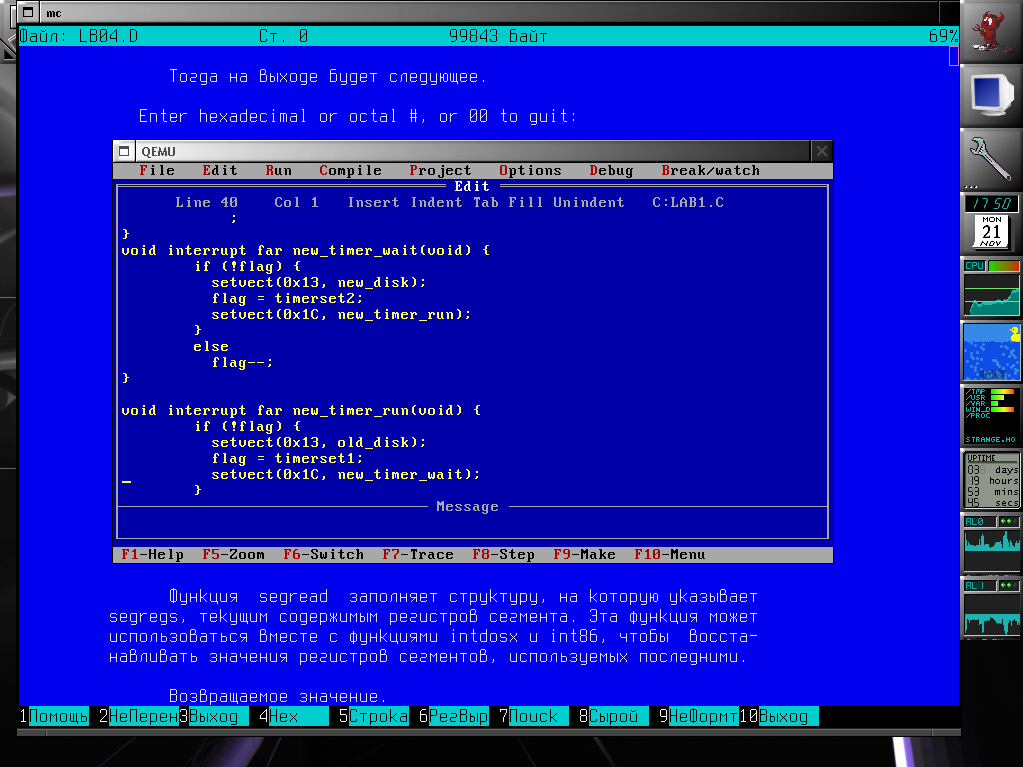Click the QEMU window menu icon

(x=125, y=151)
